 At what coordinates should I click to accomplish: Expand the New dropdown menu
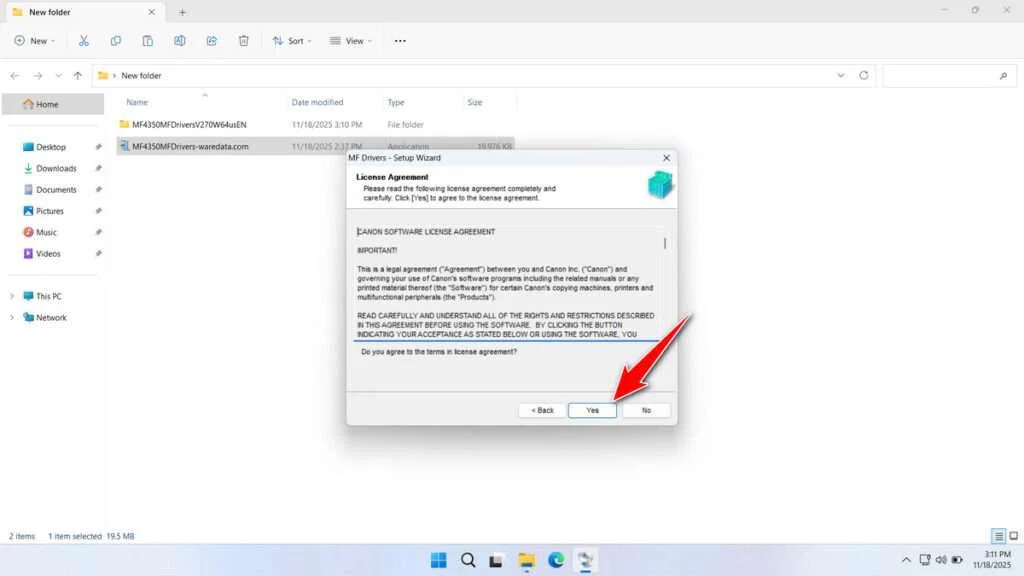point(34,41)
